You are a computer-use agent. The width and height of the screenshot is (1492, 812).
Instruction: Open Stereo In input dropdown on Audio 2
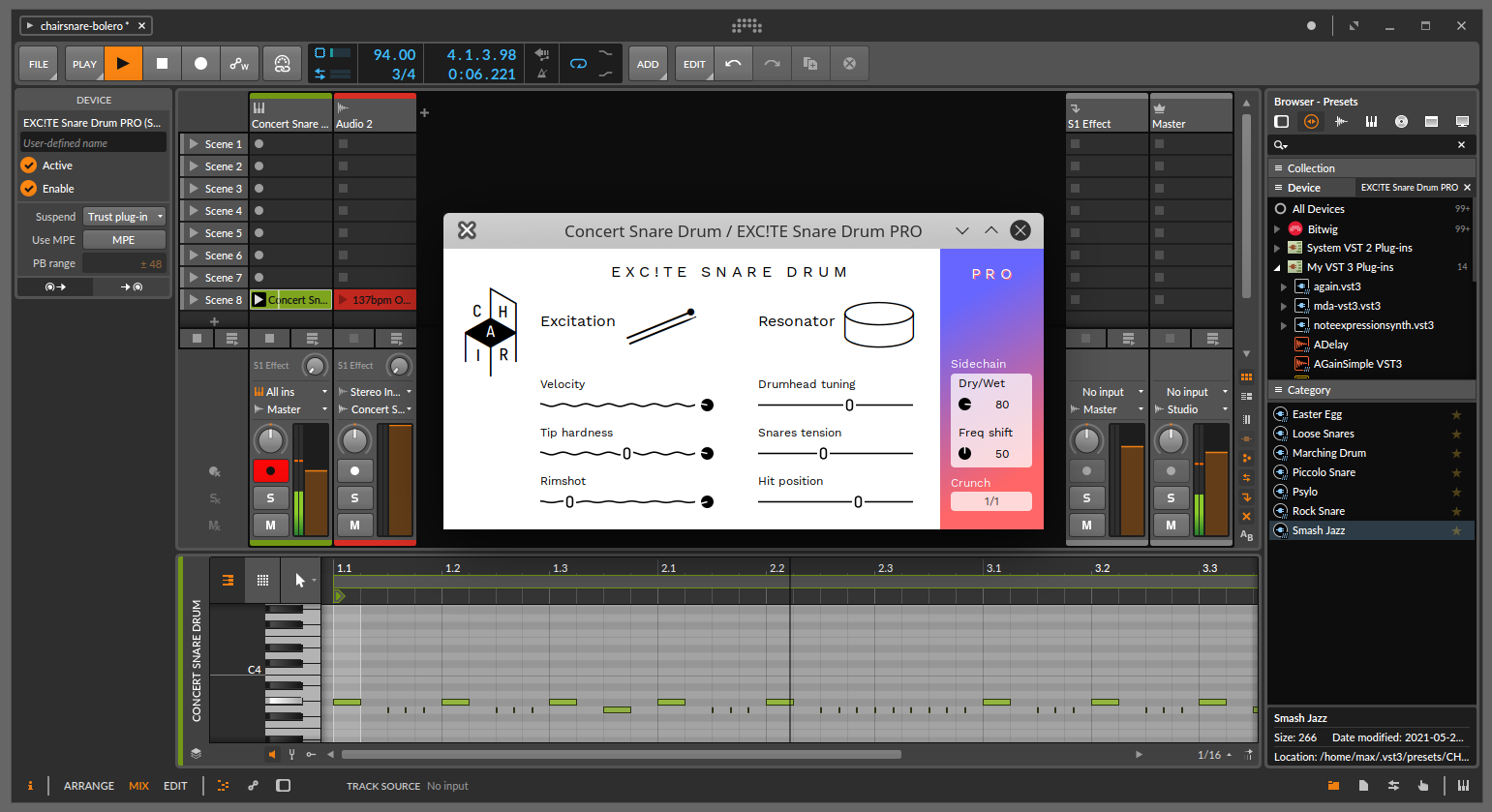(x=375, y=392)
